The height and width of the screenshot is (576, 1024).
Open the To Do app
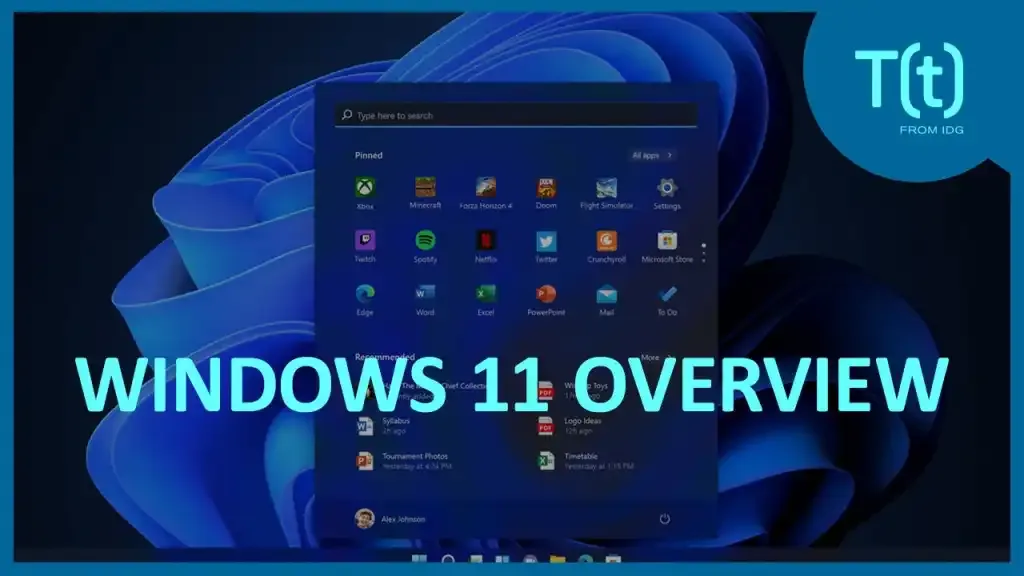point(667,300)
